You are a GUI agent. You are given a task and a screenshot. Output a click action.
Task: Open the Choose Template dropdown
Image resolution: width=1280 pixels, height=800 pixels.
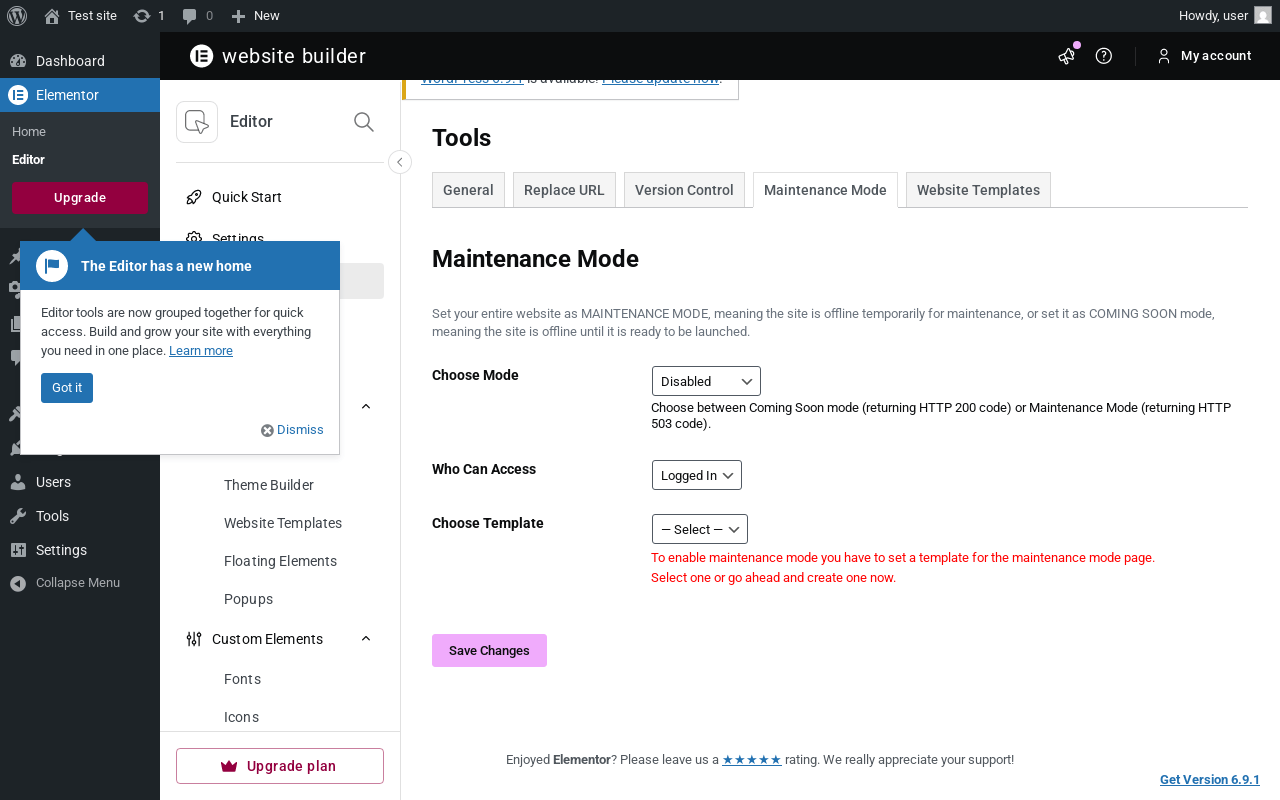pyautogui.click(x=699, y=529)
